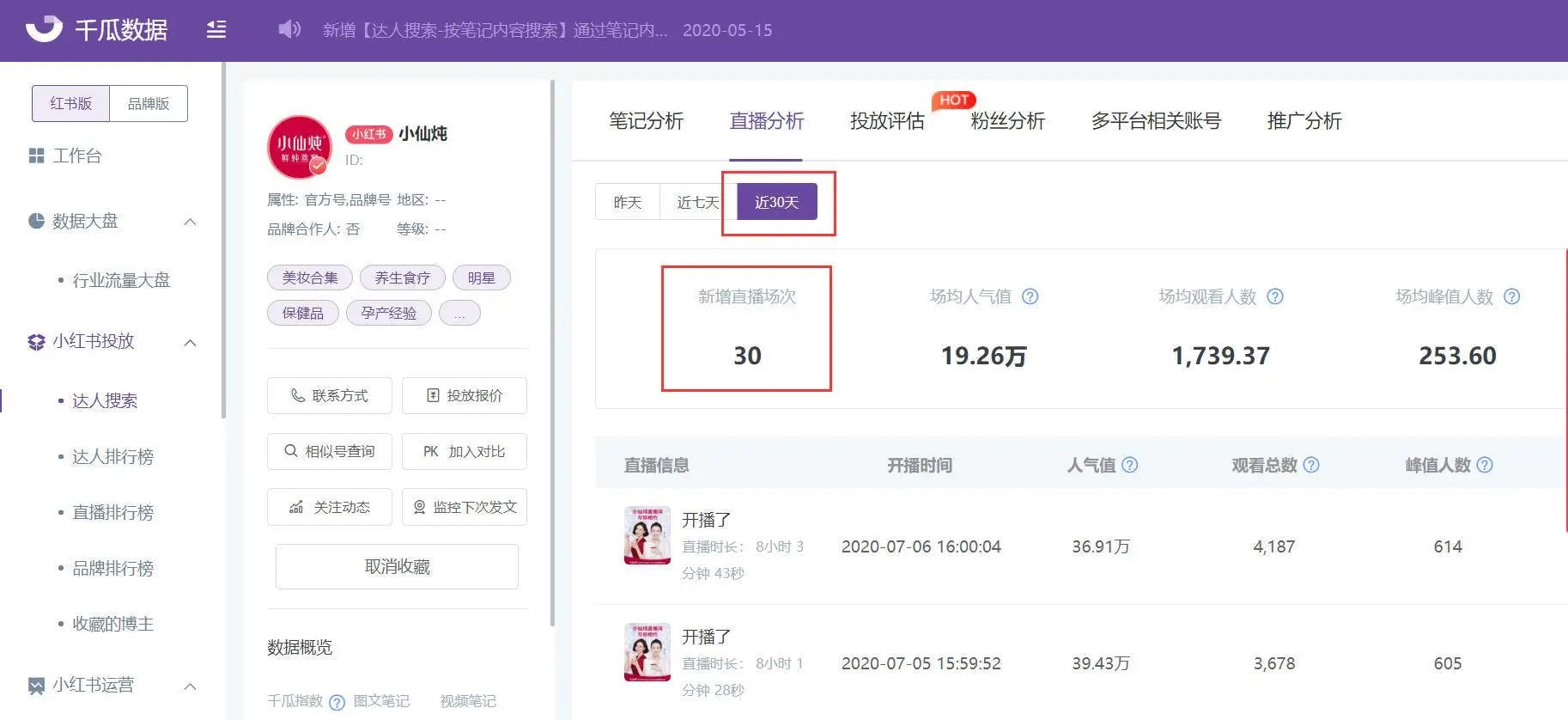1568x720 pixels.
Task: Click help icon beside 人气值 column header
Action: [x=1130, y=465]
